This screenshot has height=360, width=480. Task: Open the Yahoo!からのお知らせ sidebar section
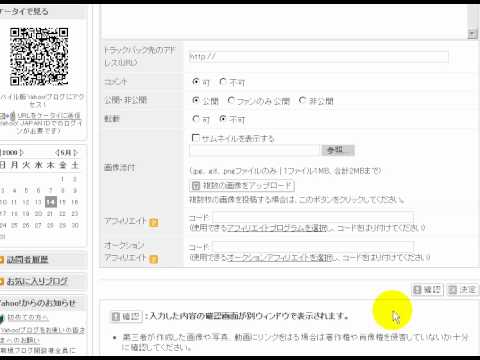(37, 303)
